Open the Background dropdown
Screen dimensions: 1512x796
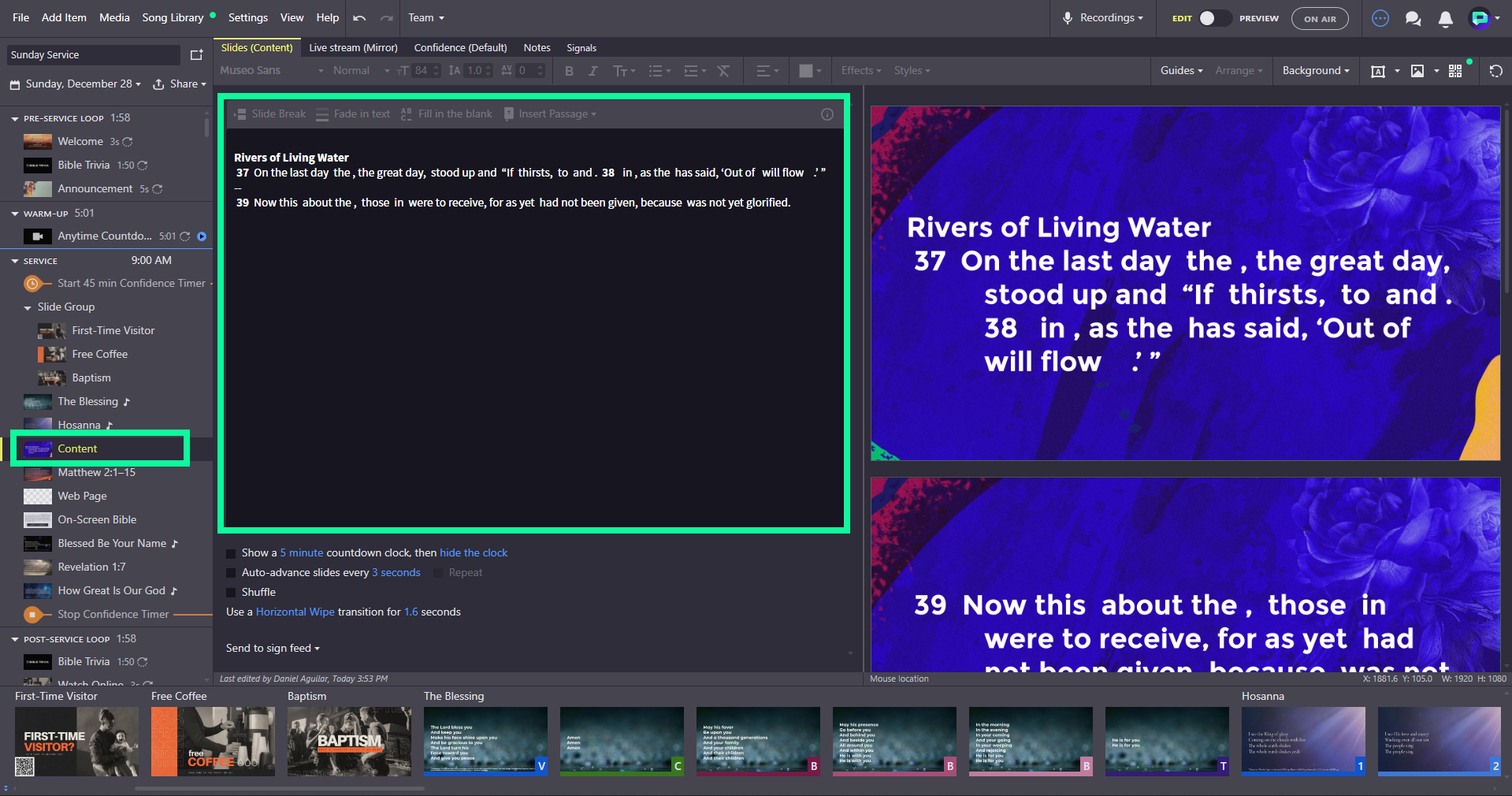tap(1316, 71)
